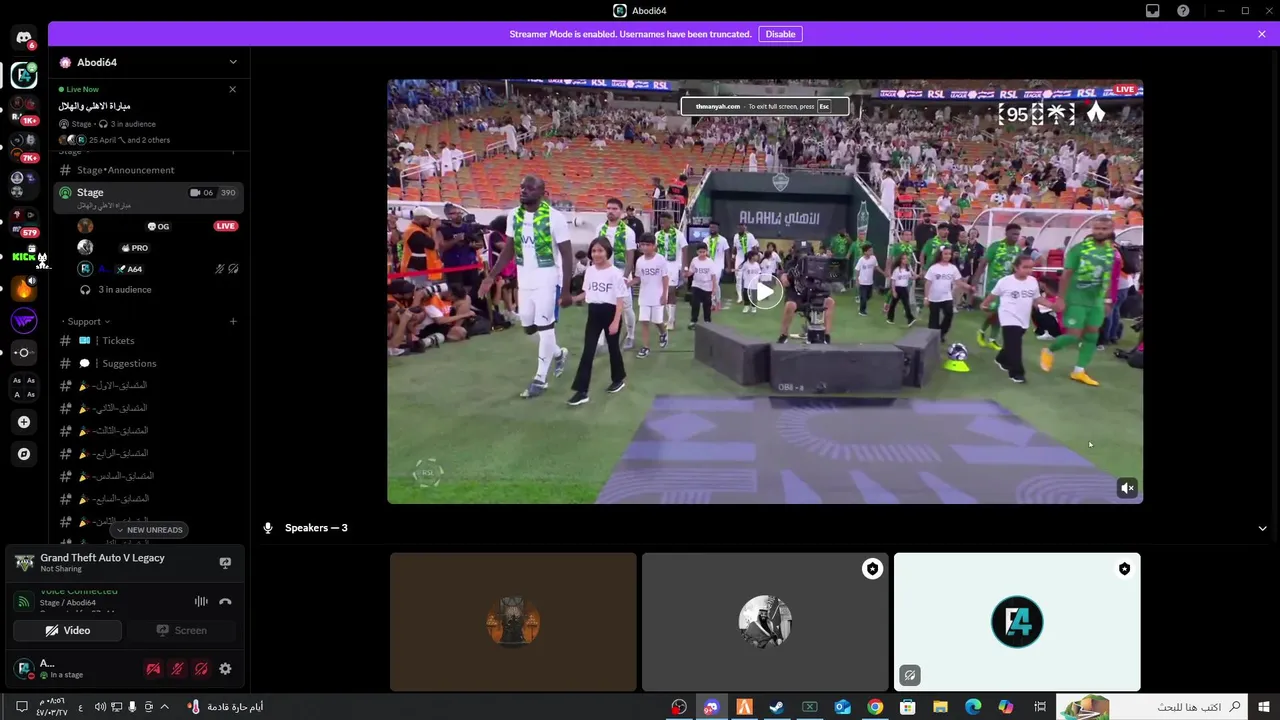
Task: Click the PRO speaker in Stage list
Action: tap(158, 248)
